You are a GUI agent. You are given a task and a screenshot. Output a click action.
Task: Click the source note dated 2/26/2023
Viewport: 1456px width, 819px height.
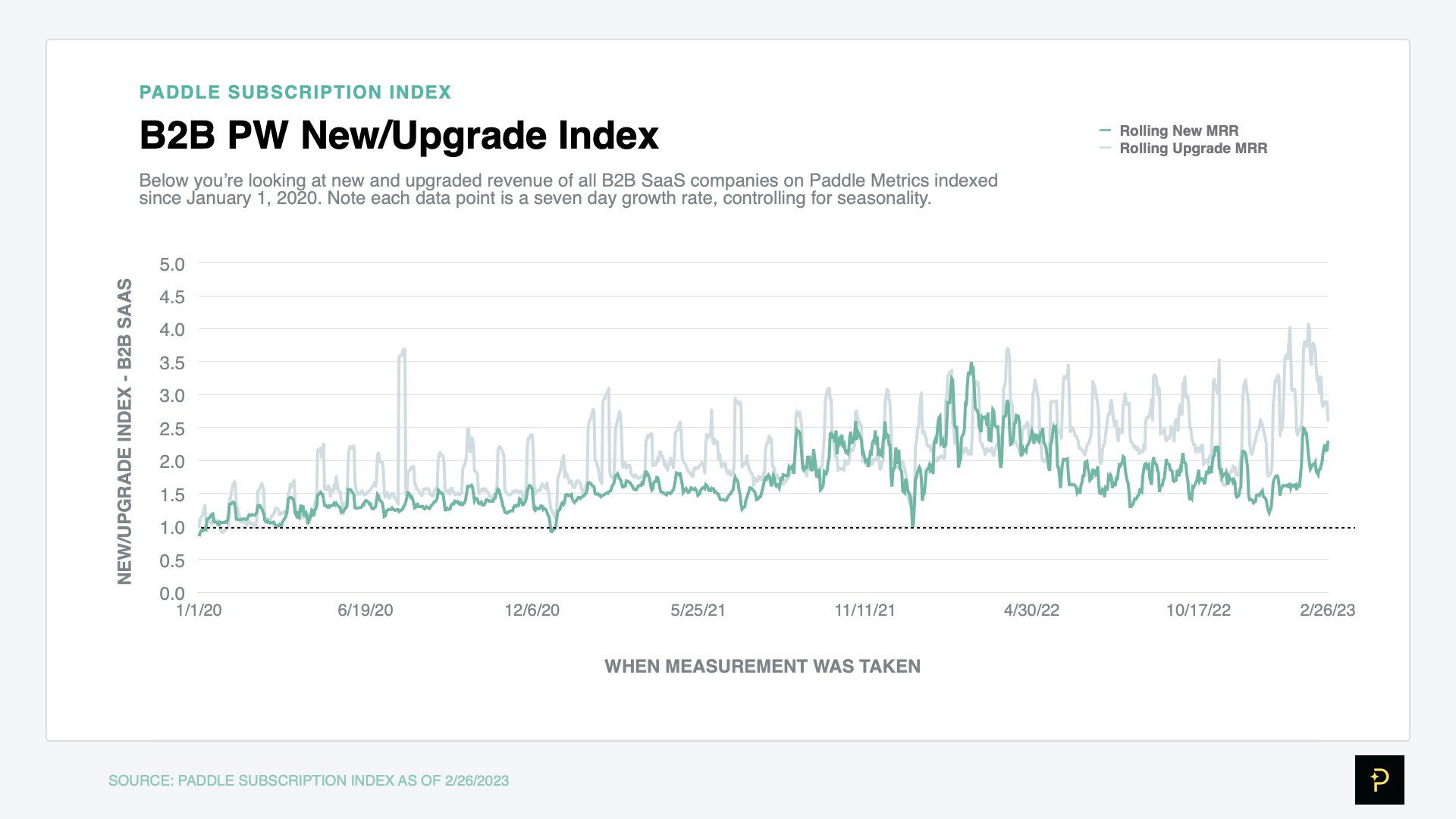pyautogui.click(x=309, y=780)
